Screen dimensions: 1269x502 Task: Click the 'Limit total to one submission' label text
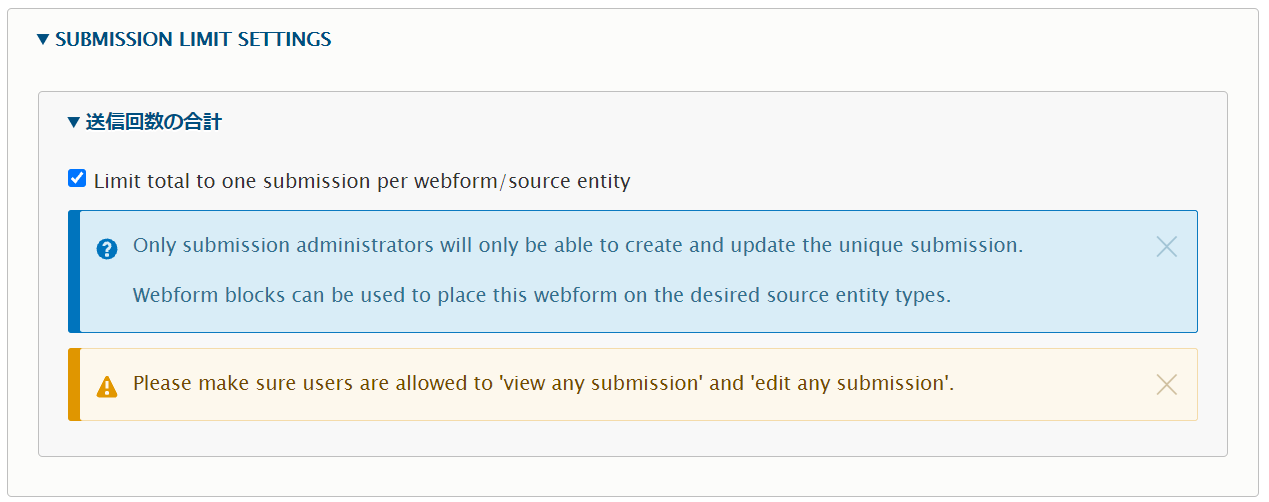(x=362, y=182)
